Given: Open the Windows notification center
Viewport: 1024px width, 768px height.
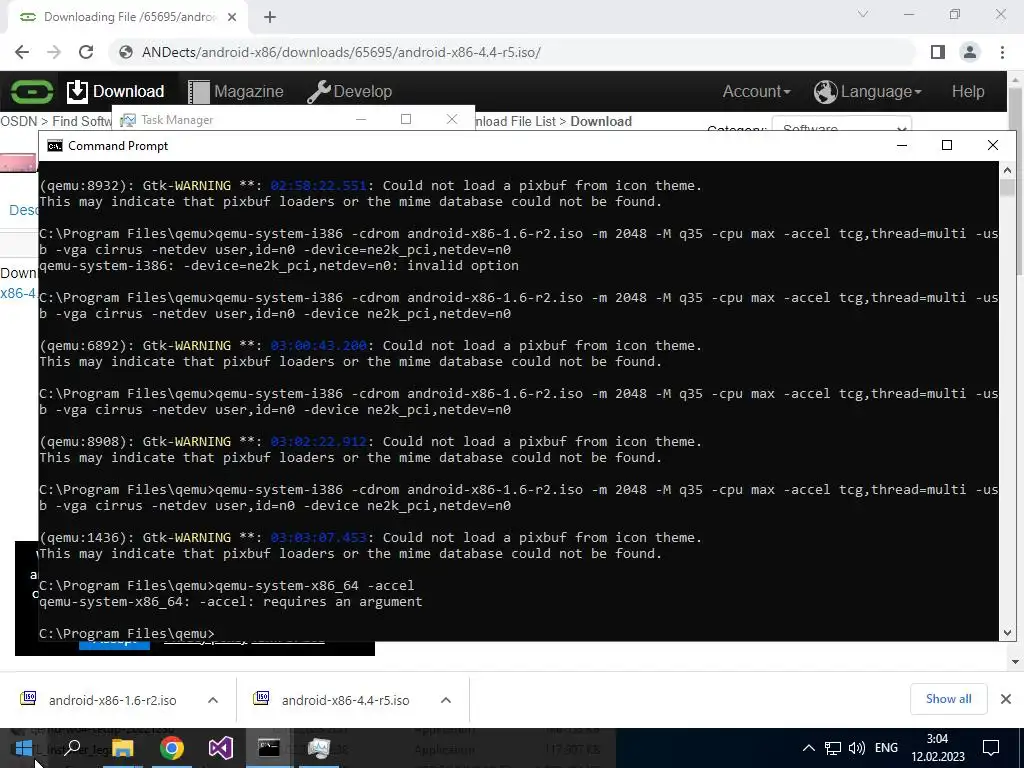Looking at the screenshot, I should tap(991, 748).
